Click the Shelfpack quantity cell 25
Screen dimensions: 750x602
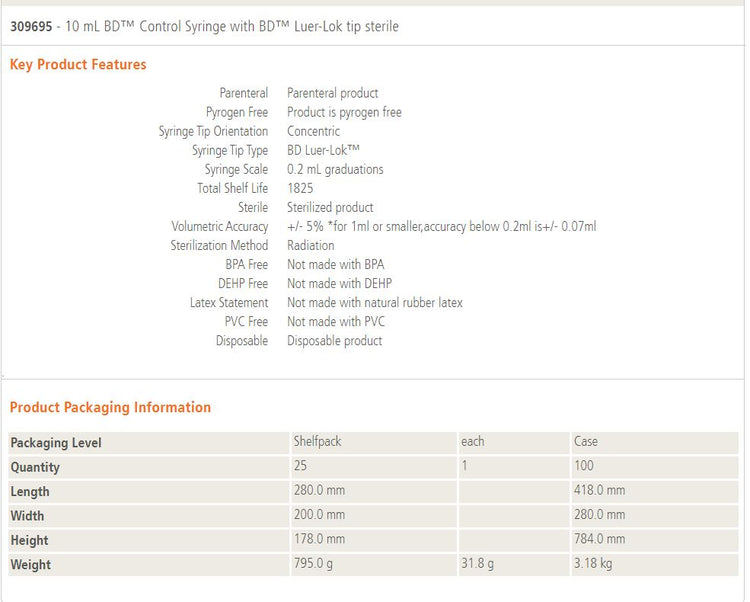click(300, 466)
